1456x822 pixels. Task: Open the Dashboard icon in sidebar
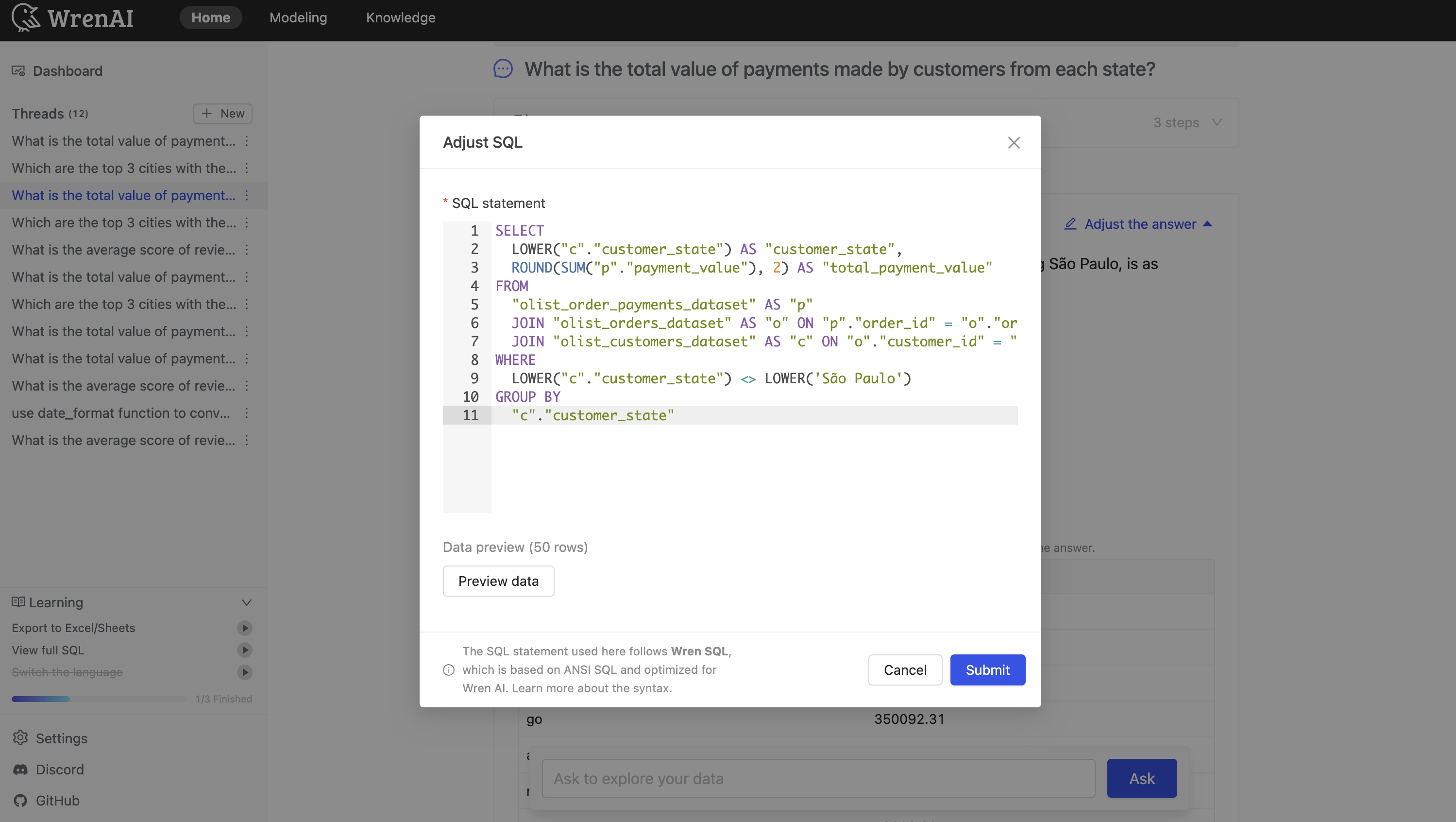[18, 70]
